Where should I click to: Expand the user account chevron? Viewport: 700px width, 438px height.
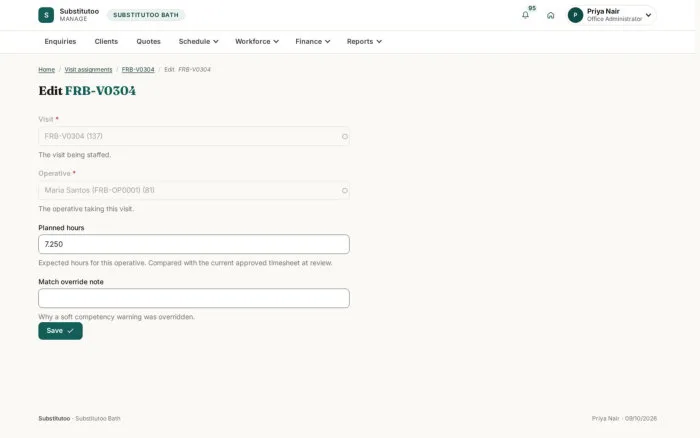(x=648, y=15)
